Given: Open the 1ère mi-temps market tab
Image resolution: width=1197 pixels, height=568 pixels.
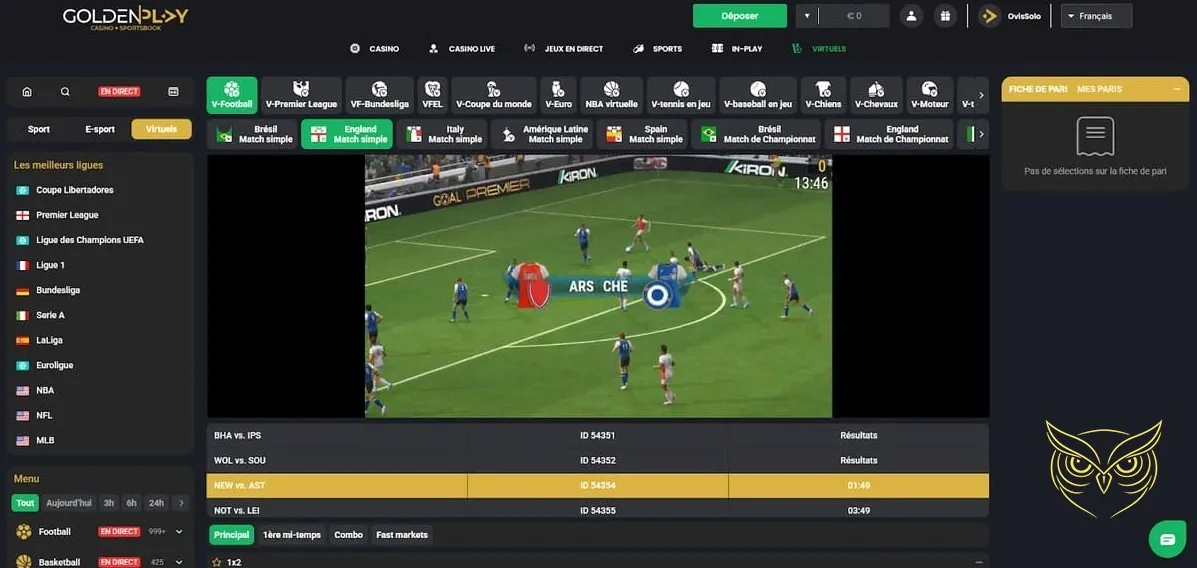Looking at the screenshot, I should tap(292, 535).
